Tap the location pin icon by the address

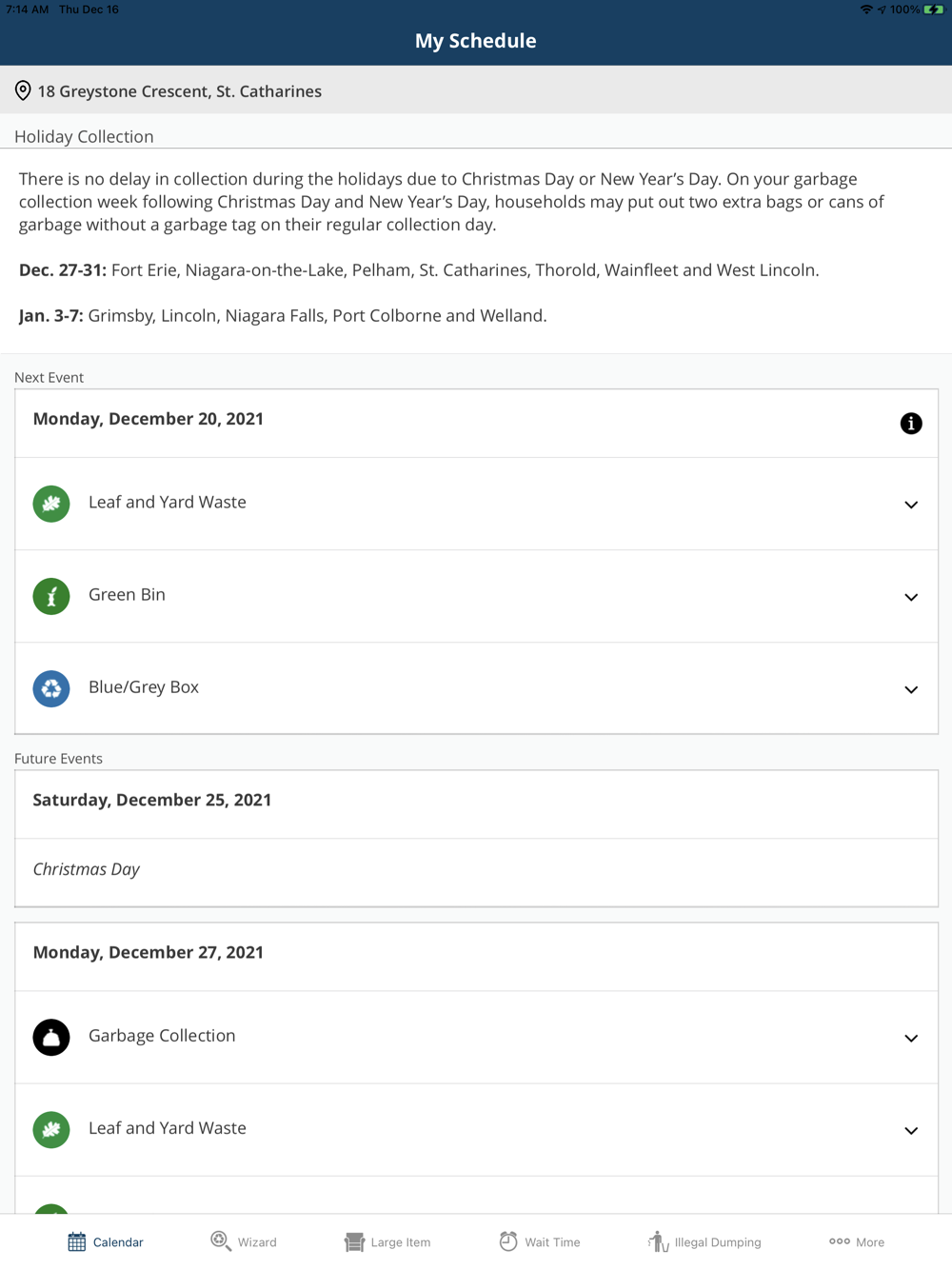(23, 91)
